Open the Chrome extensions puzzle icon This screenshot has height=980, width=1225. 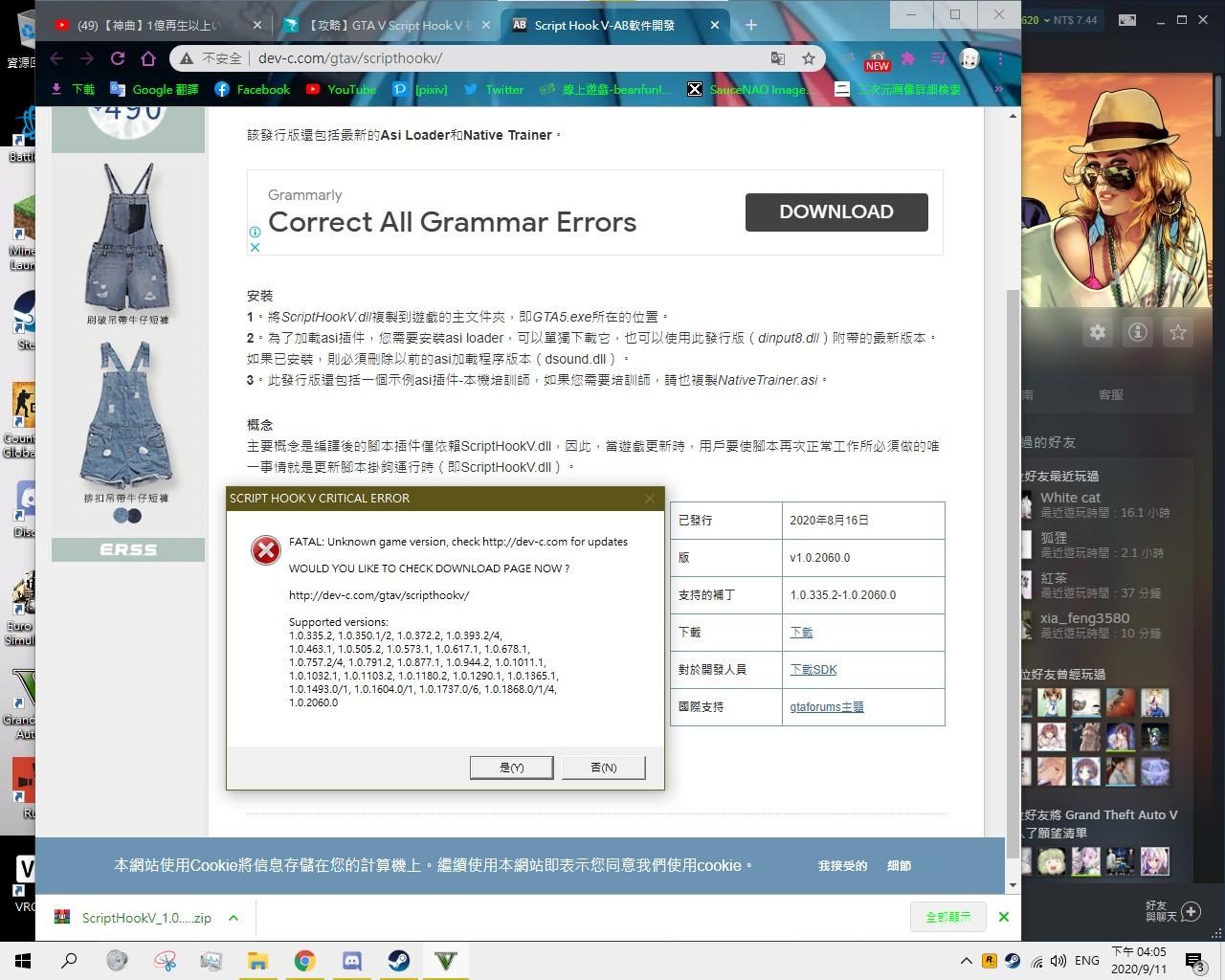[x=908, y=58]
